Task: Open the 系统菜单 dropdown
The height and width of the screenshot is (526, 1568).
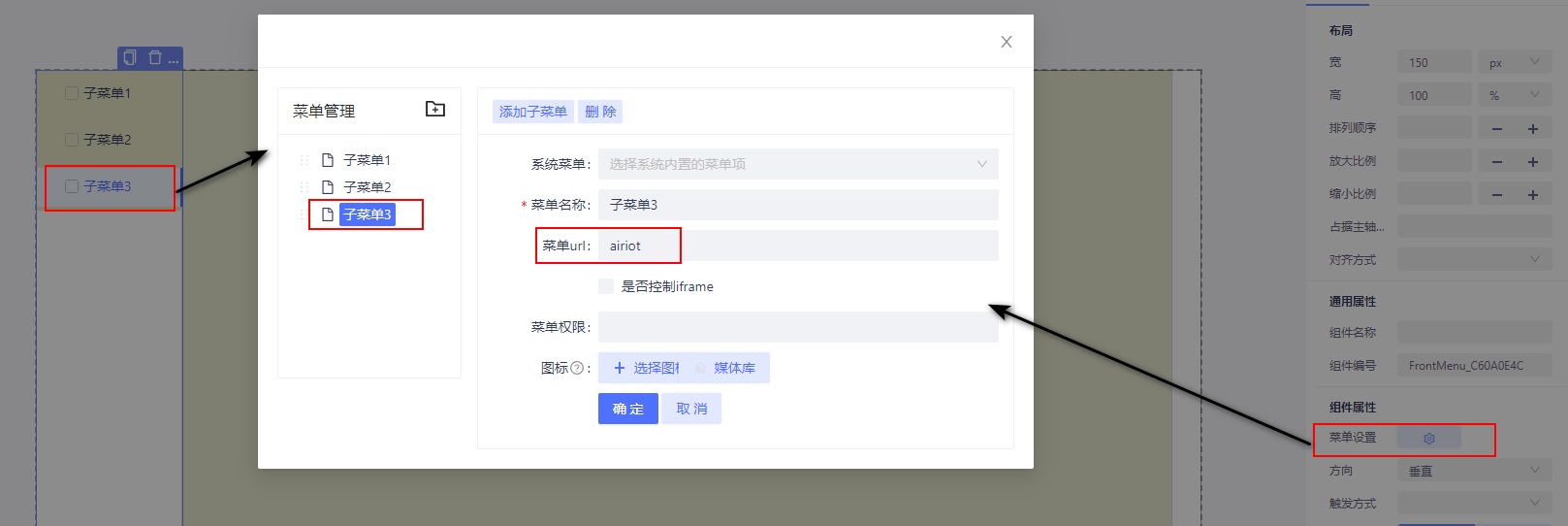Action: [798, 164]
